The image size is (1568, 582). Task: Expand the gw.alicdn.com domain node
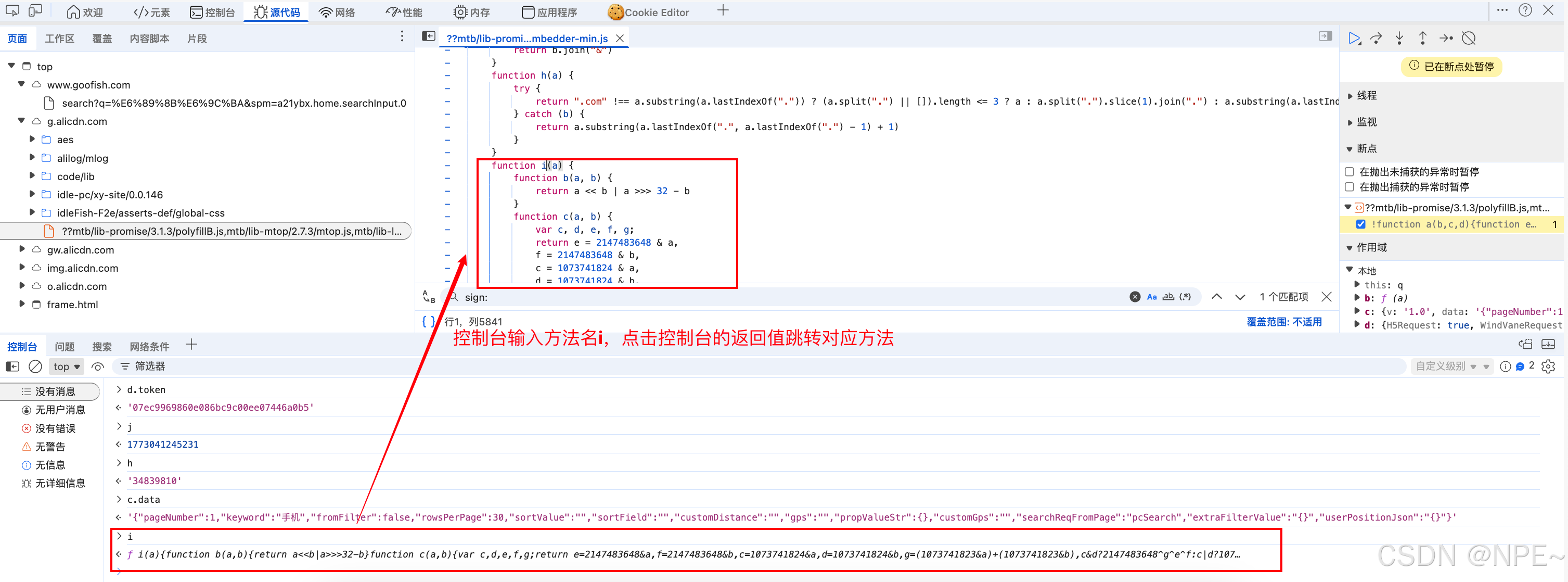click(22, 249)
